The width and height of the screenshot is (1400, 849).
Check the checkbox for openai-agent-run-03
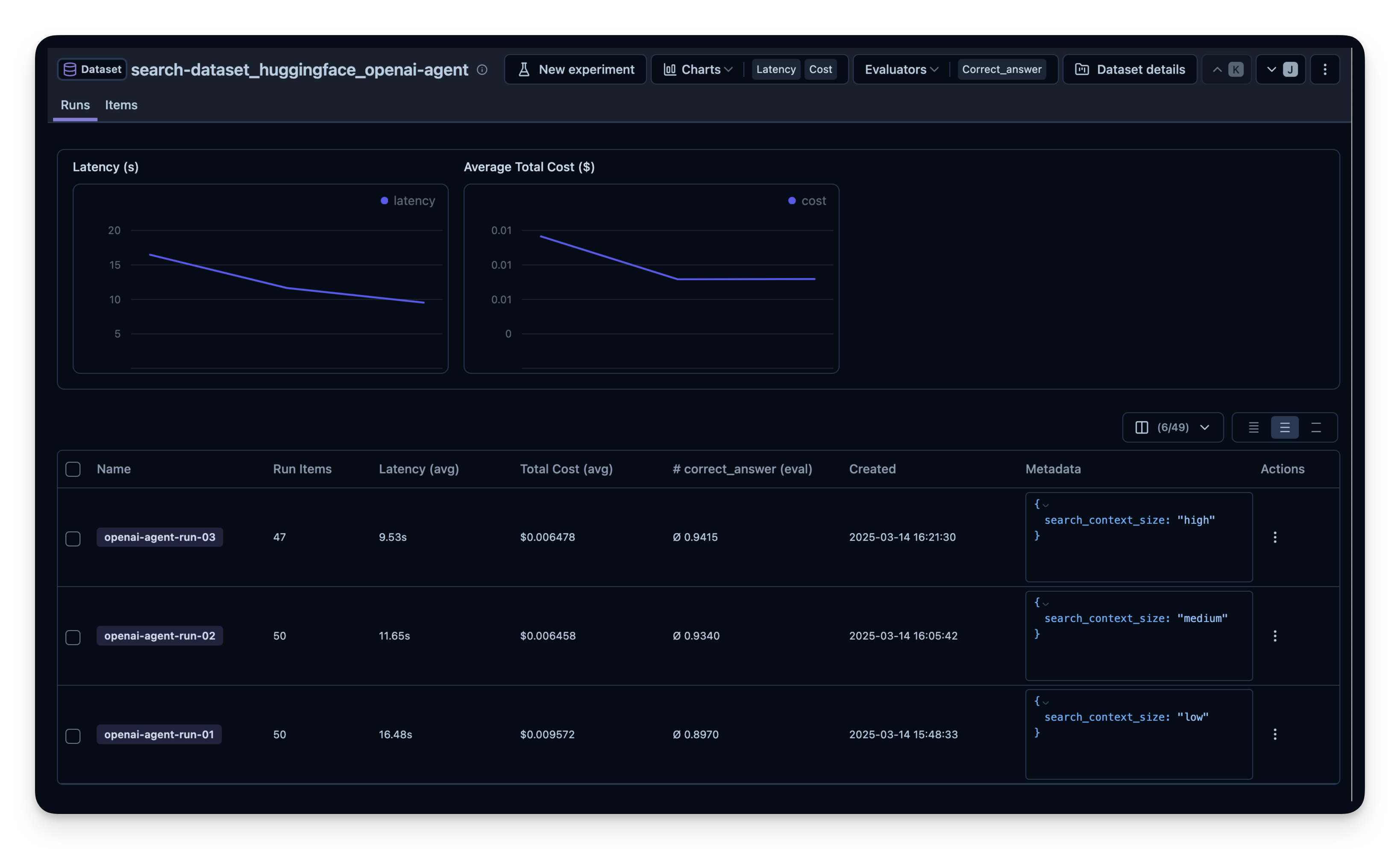tap(73, 539)
